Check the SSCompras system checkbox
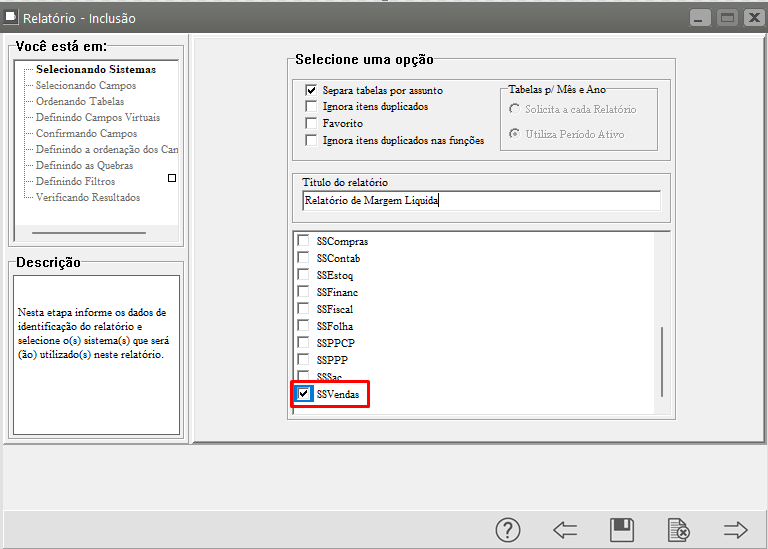The height and width of the screenshot is (549, 768). click(x=304, y=242)
